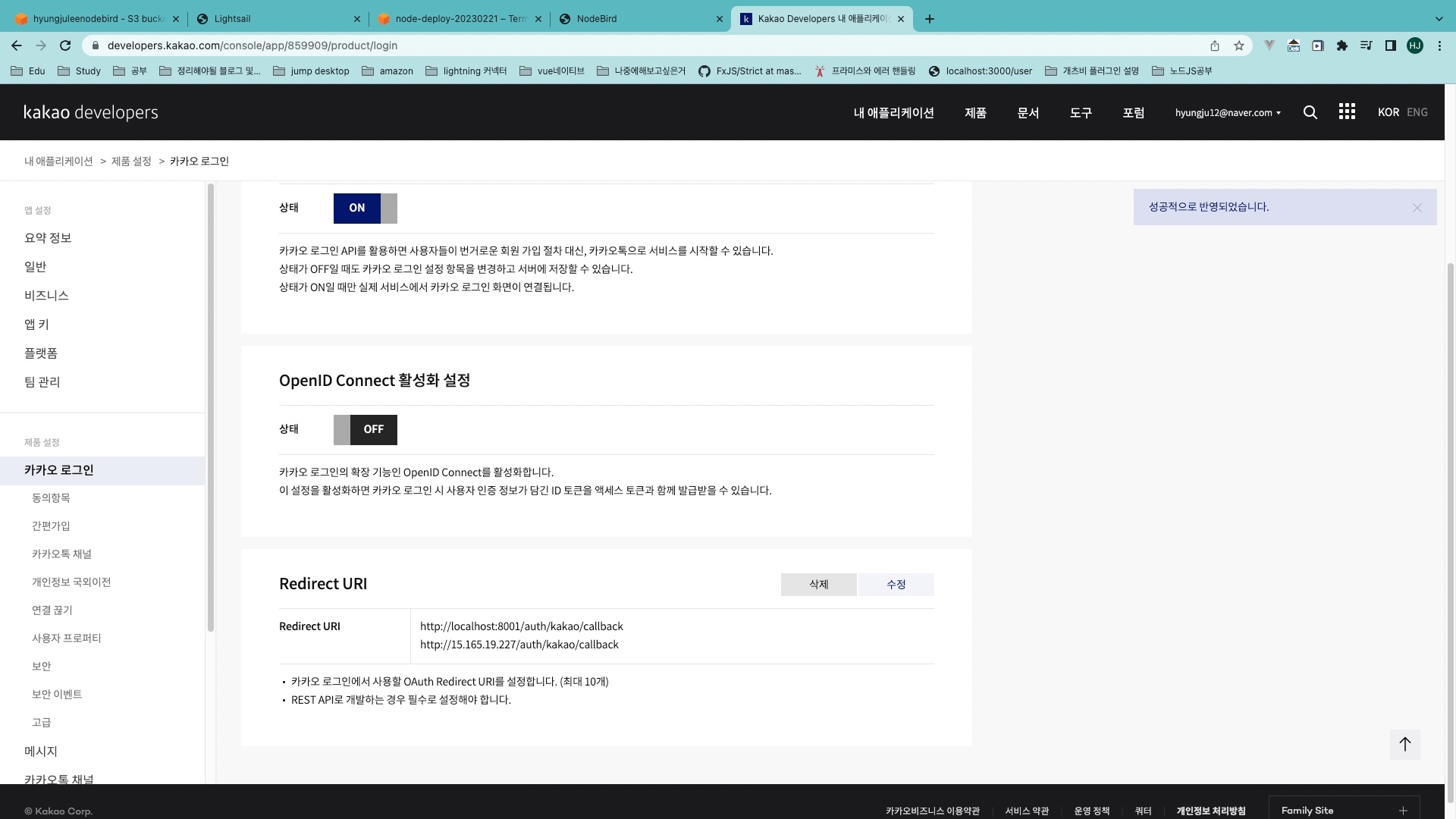Click scroll-to-top arrow button

(1405, 745)
